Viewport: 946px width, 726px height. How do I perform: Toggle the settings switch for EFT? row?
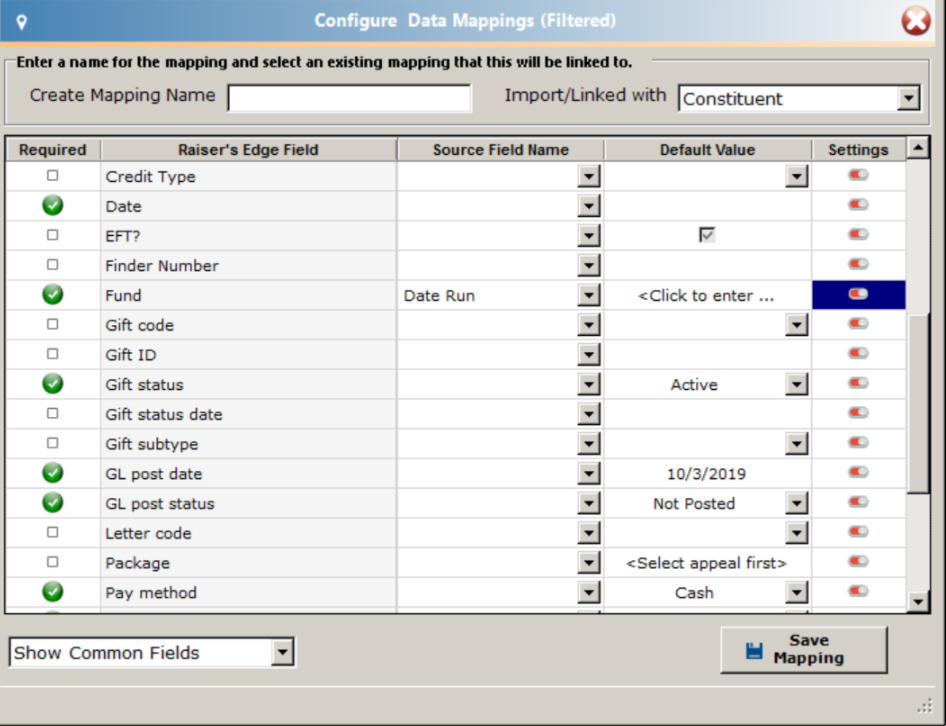click(859, 234)
